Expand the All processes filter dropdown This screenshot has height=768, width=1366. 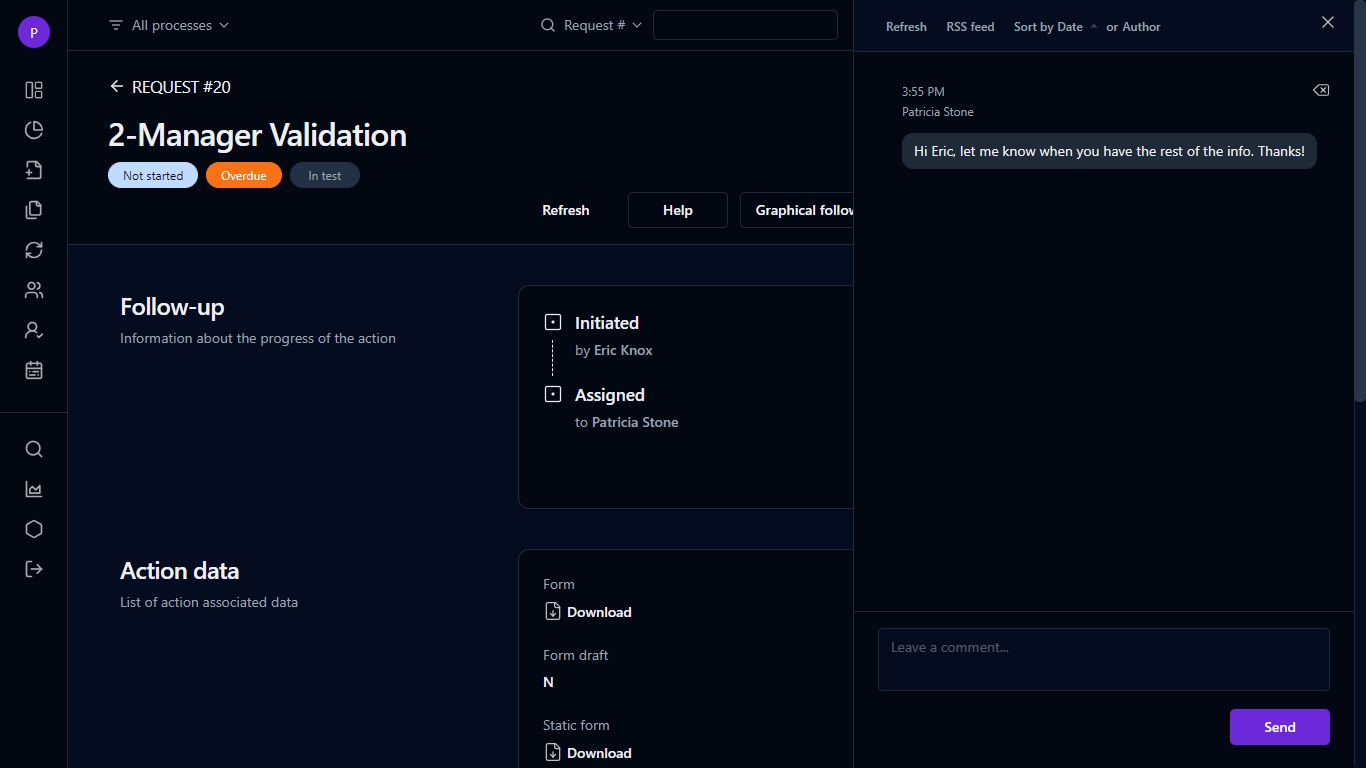[x=169, y=25]
